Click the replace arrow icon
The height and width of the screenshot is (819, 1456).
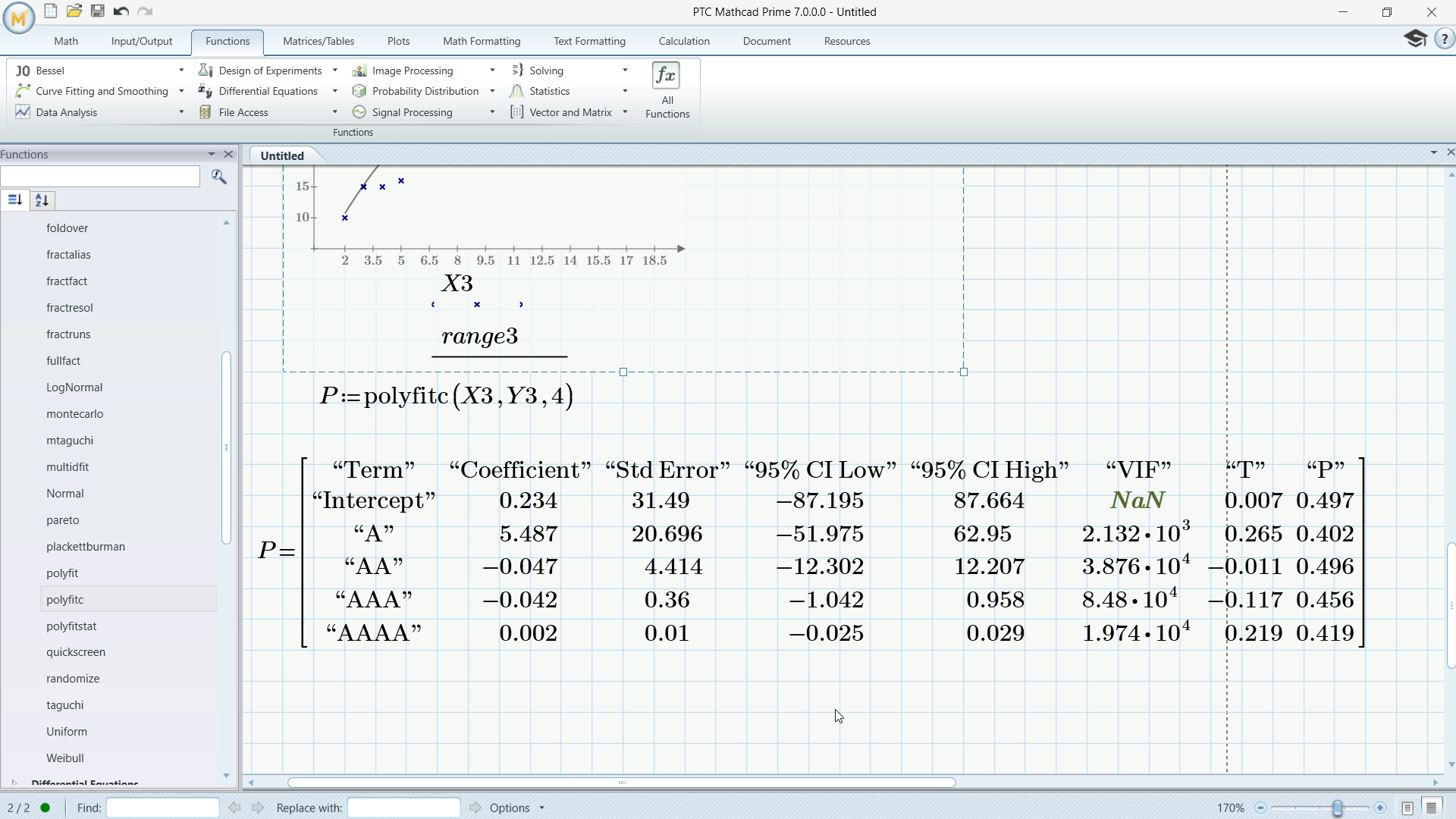pyautogui.click(x=475, y=808)
